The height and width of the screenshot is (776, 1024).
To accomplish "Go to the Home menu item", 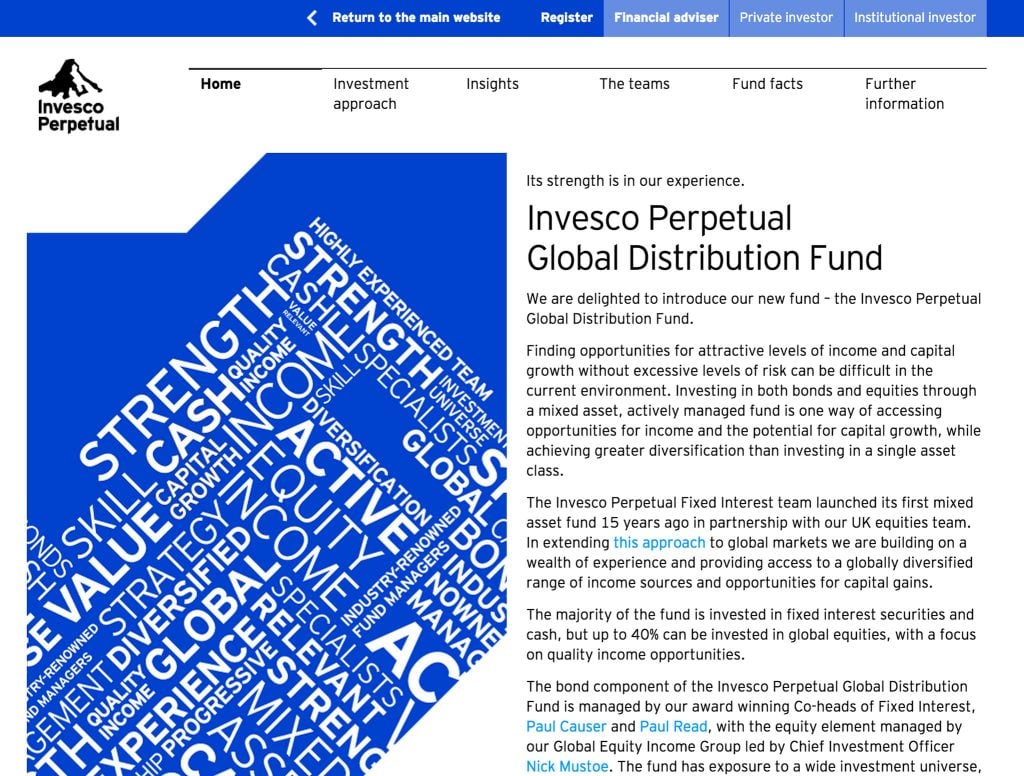I will pos(220,84).
